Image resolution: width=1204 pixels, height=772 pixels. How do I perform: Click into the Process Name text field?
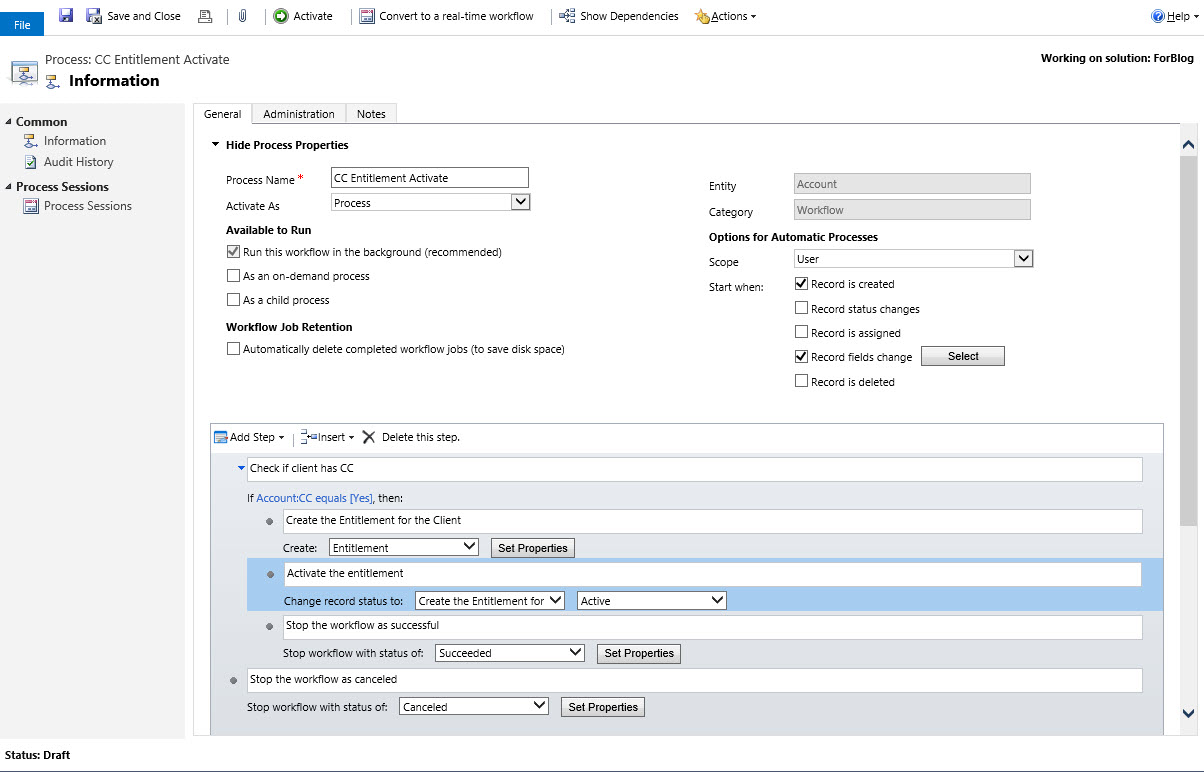[428, 178]
